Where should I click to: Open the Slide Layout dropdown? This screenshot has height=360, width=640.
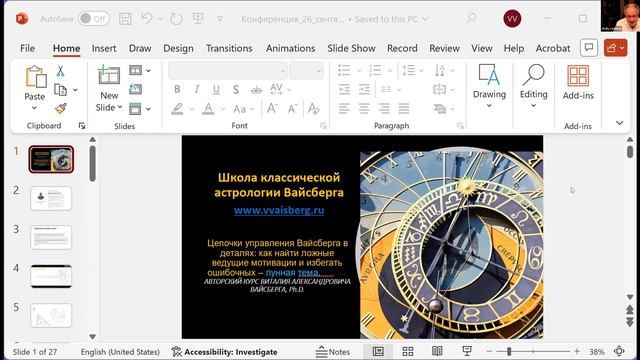coord(140,70)
